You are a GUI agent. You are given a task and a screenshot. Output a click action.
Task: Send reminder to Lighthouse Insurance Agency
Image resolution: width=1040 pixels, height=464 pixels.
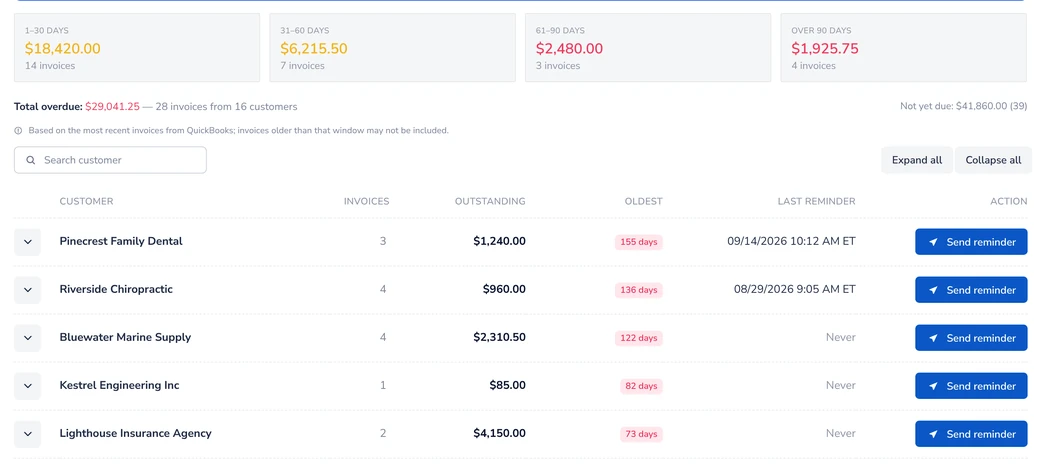click(x=971, y=434)
